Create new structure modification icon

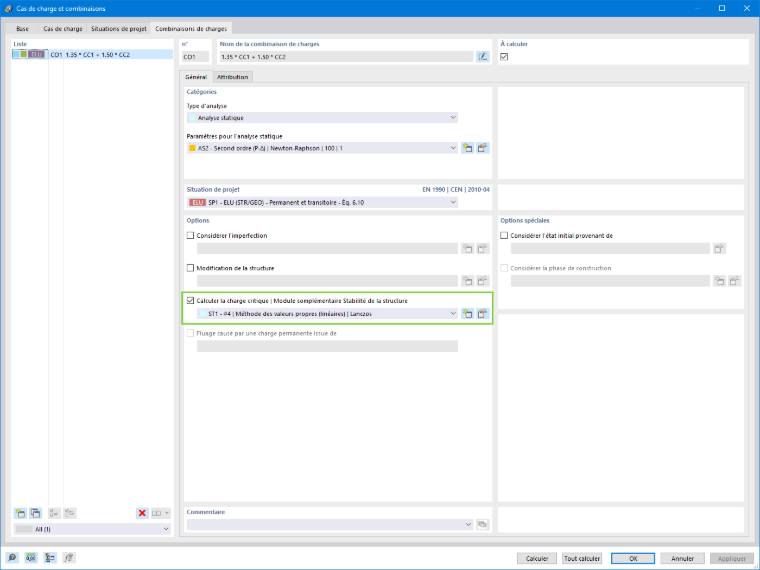[x=467, y=281]
